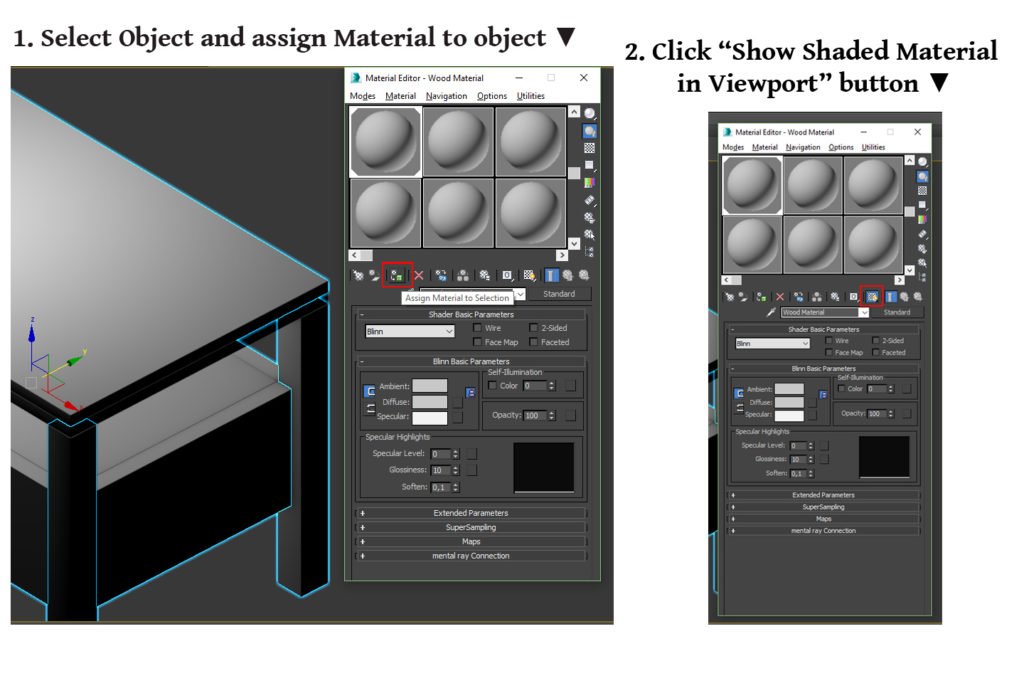The height and width of the screenshot is (683, 1024).
Task: Enable the Faceted checkbox
Action: (x=534, y=342)
